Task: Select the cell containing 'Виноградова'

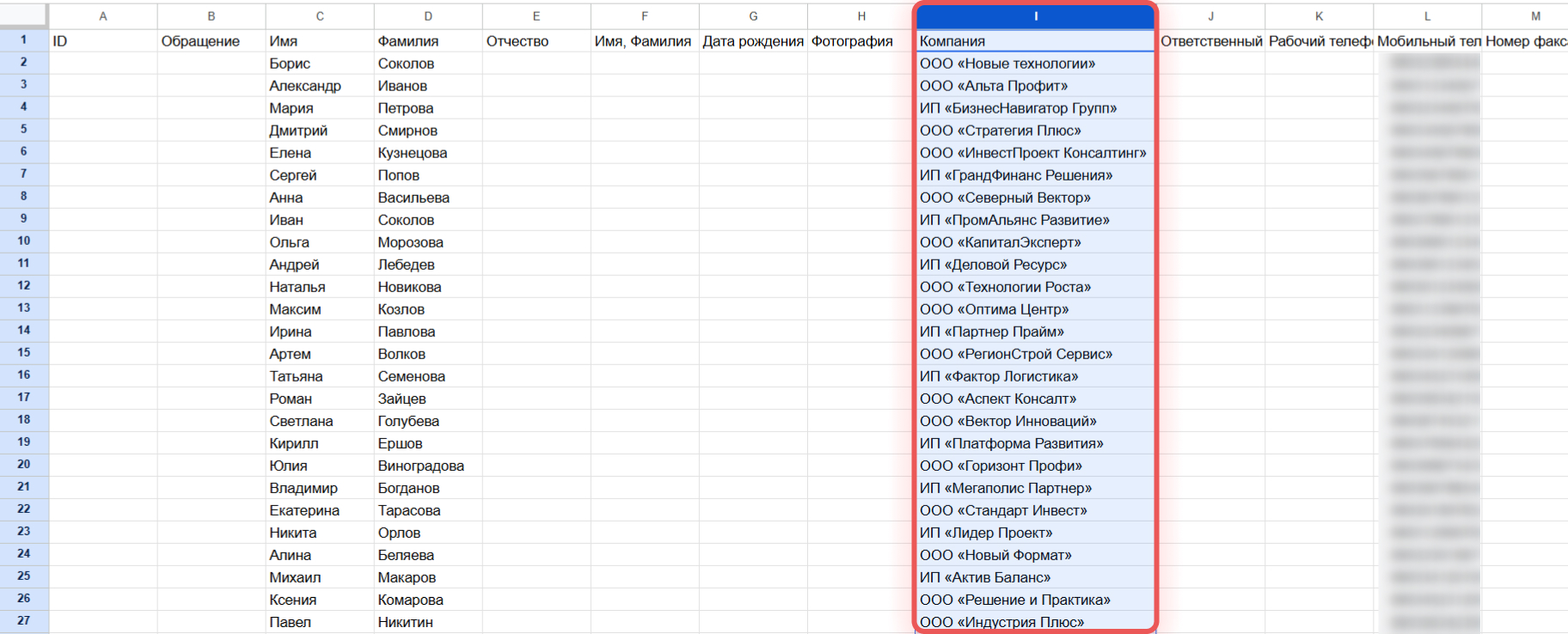Action: point(428,466)
